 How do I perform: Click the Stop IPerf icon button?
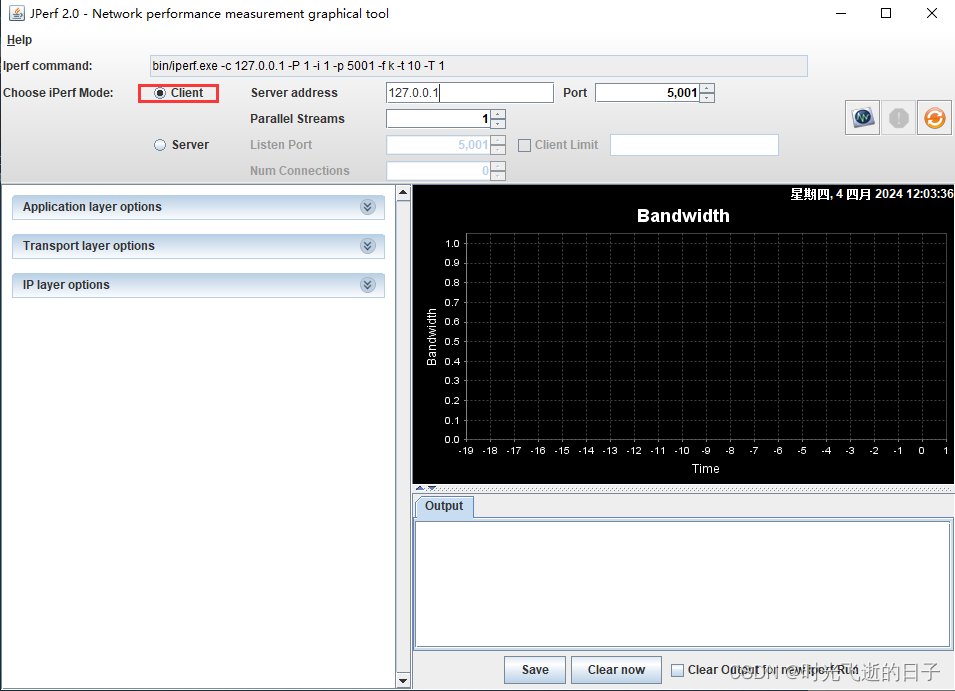(x=898, y=118)
